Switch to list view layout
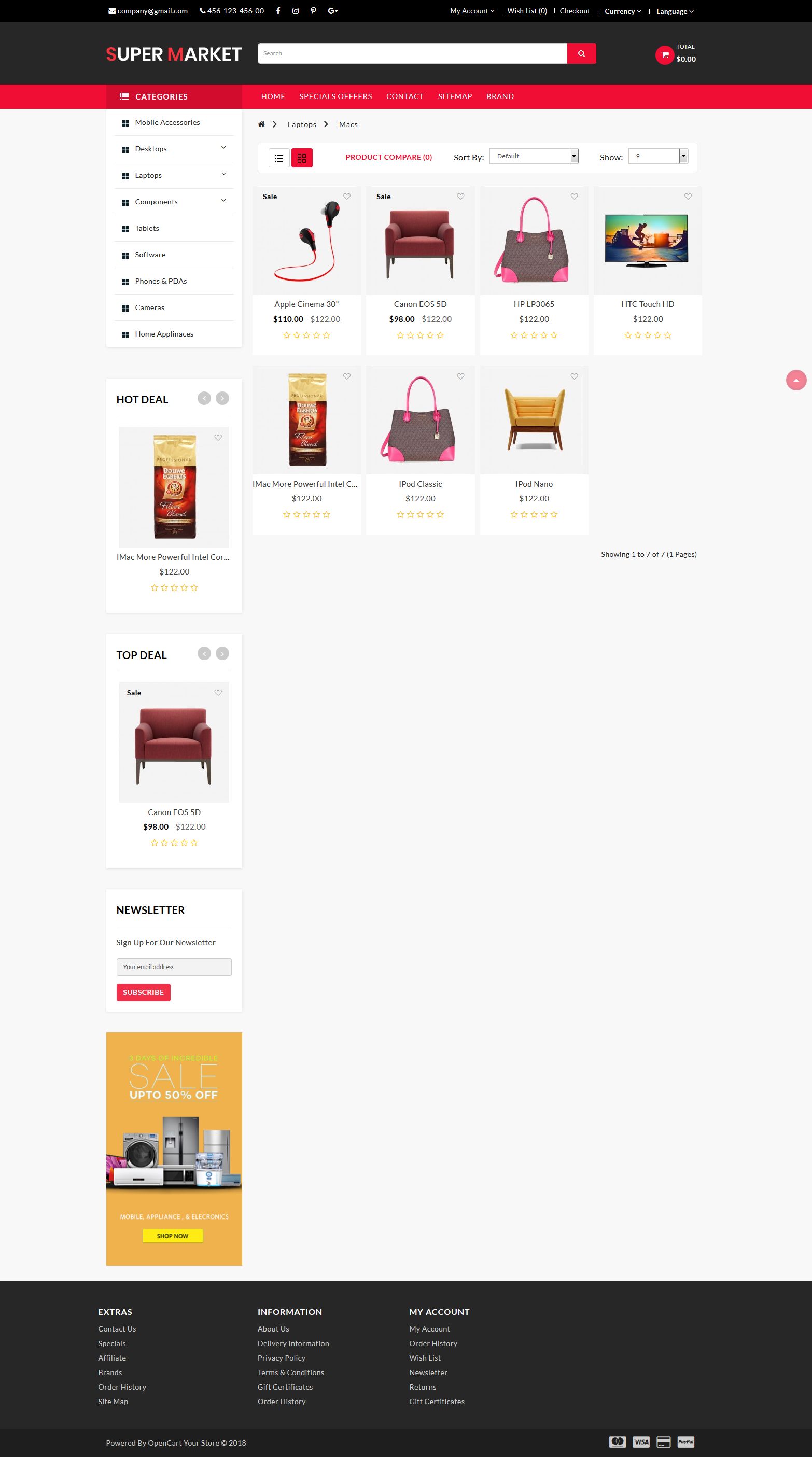This screenshot has width=812, height=1457. 279,158
